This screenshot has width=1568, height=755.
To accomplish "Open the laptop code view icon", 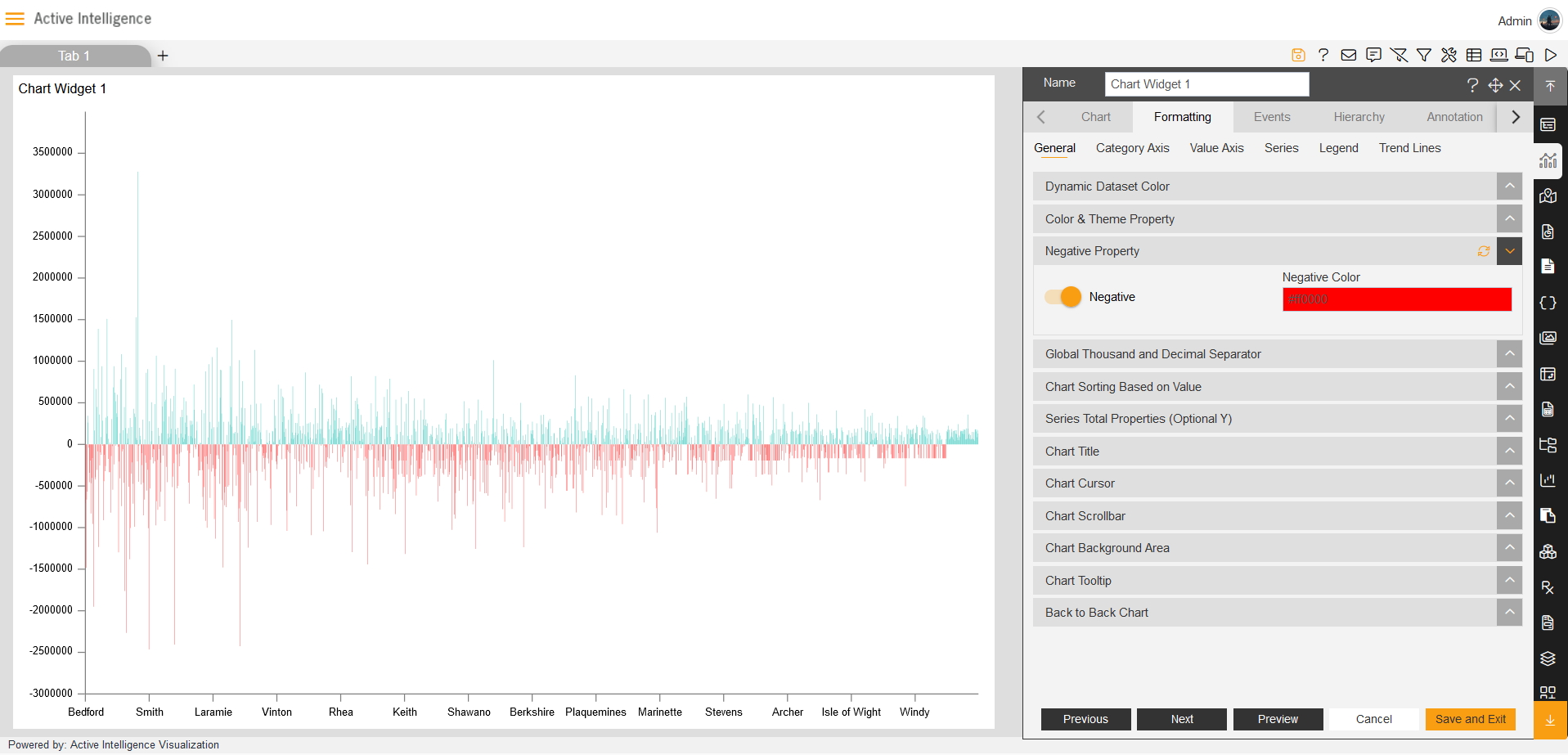I will pos(1499,55).
